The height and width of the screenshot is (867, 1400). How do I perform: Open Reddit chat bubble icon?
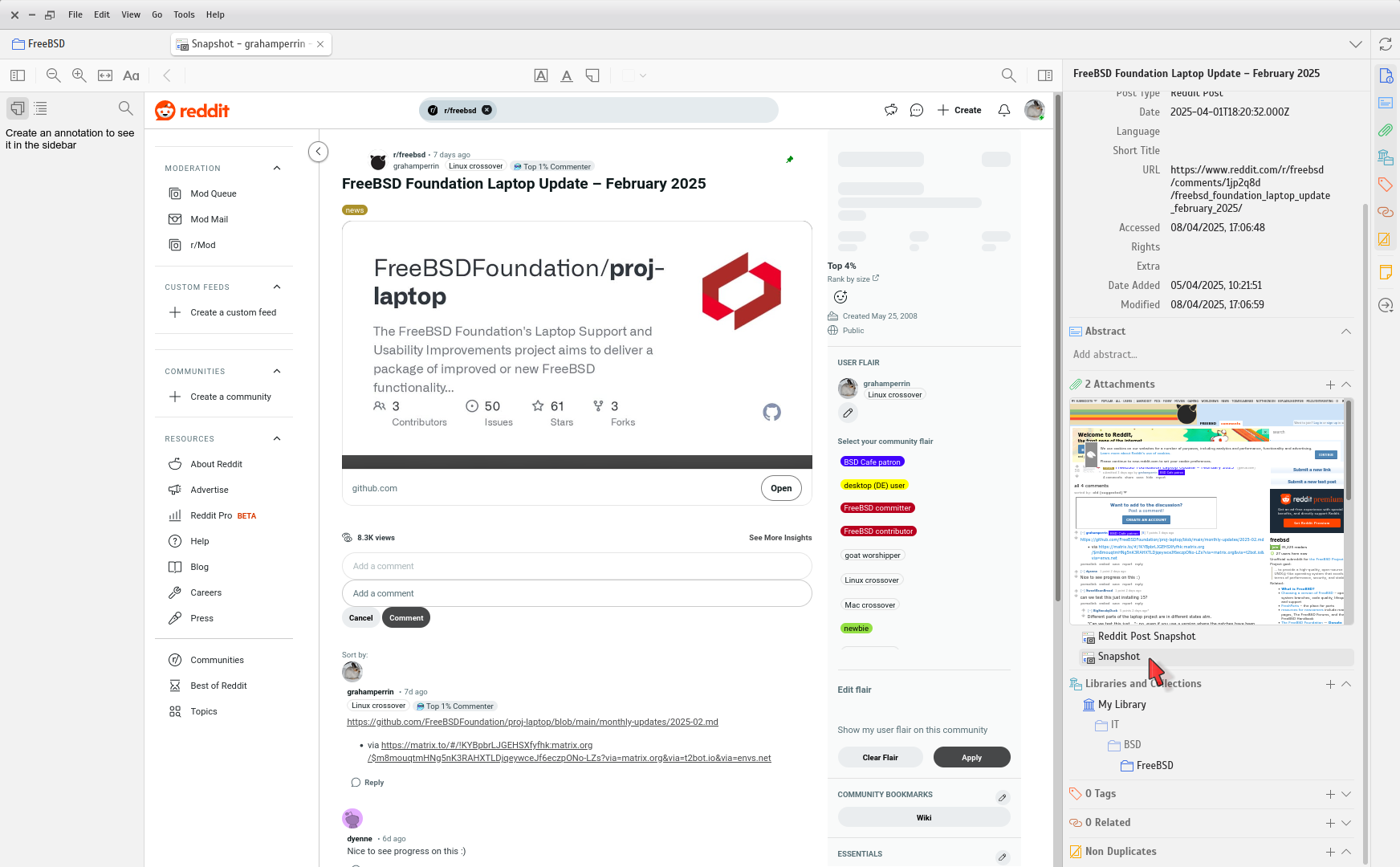pyautogui.click(x=917, y=110)
